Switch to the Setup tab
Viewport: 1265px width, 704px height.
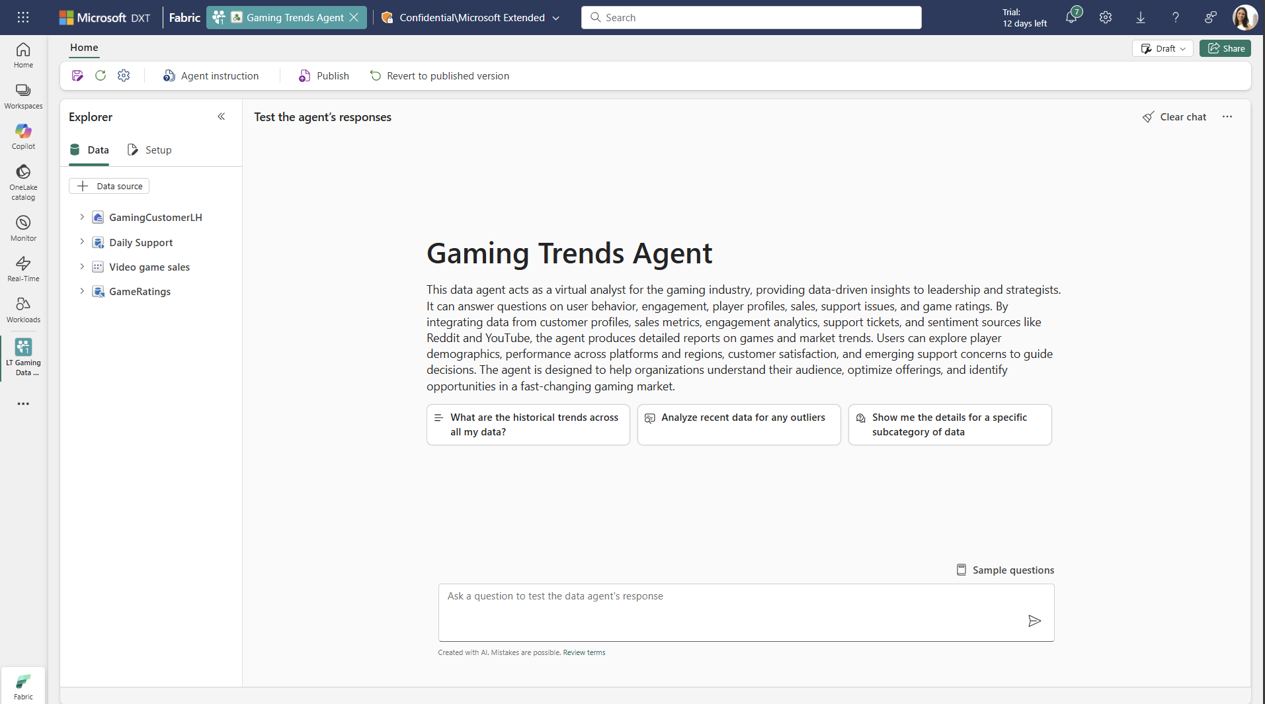pyautogui.click(x=149, y=150)
